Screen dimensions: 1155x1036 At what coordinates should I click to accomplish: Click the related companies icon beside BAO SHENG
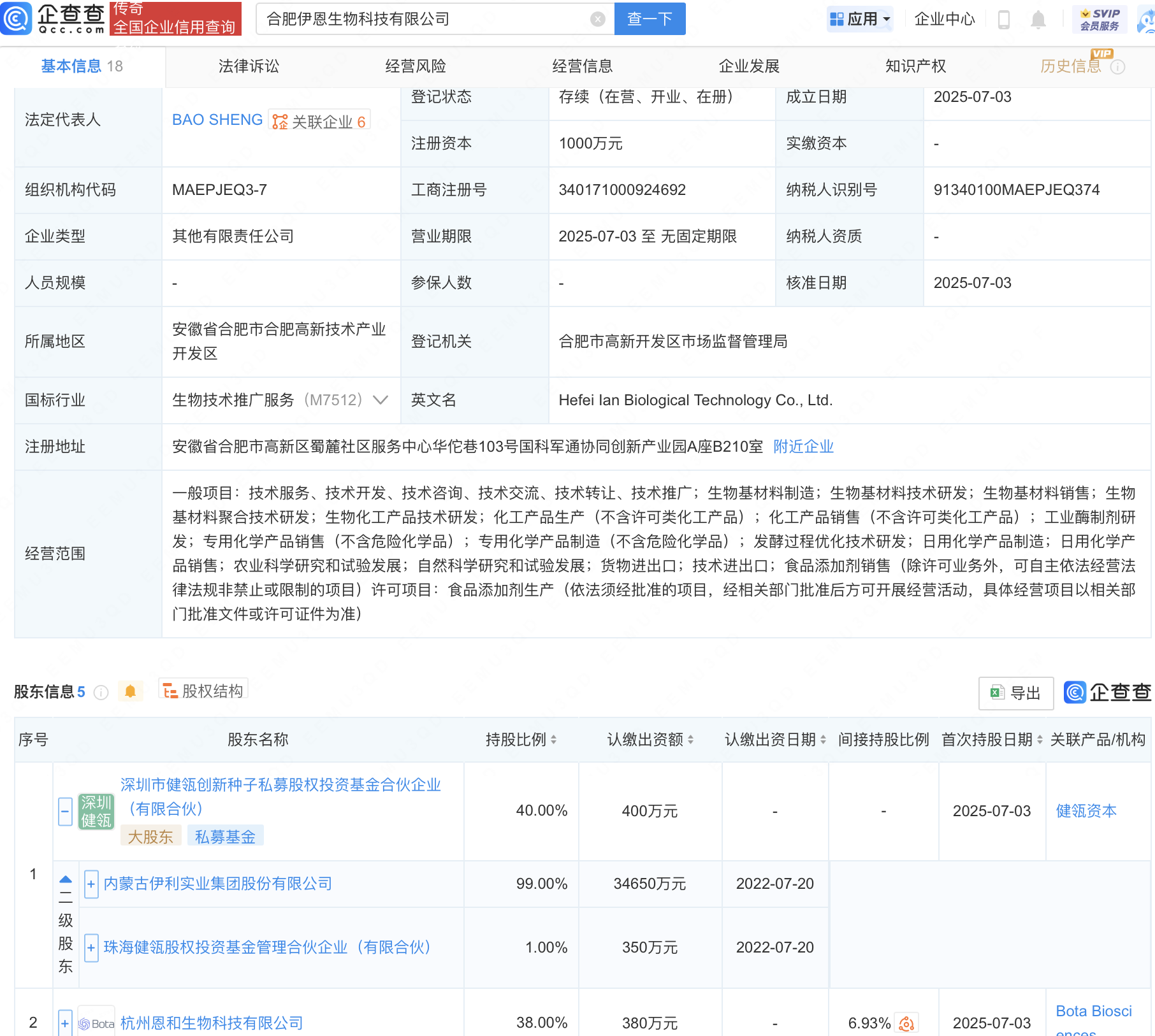click(x=280, y=122)
